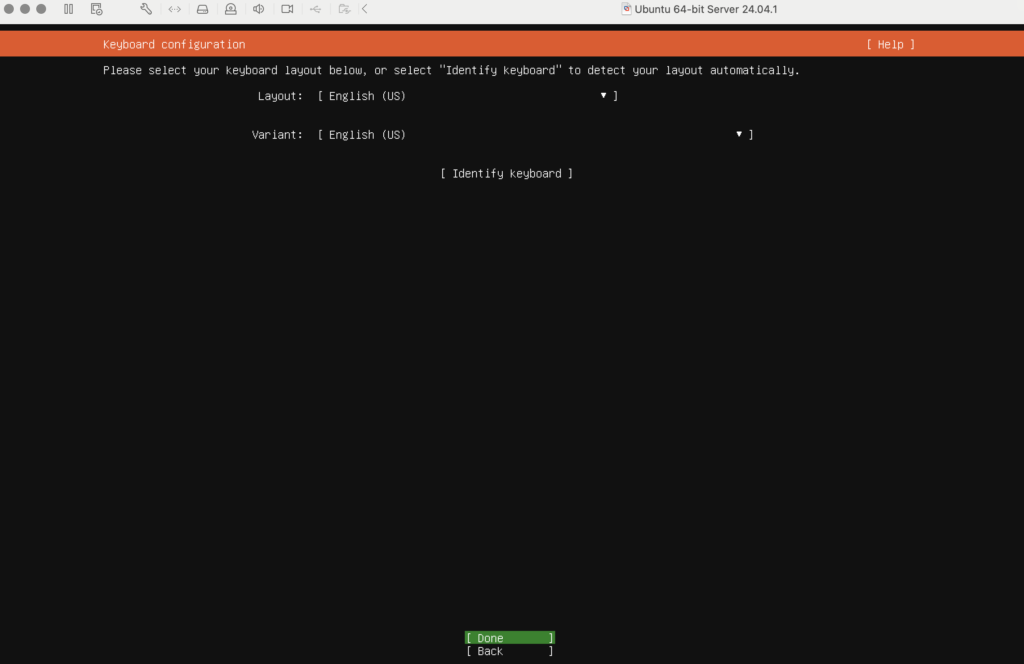Image resolution: width=1024 pixels, height=664 pixels.
Task: Select the Identify keyboard option
Action: coord(506,173)
